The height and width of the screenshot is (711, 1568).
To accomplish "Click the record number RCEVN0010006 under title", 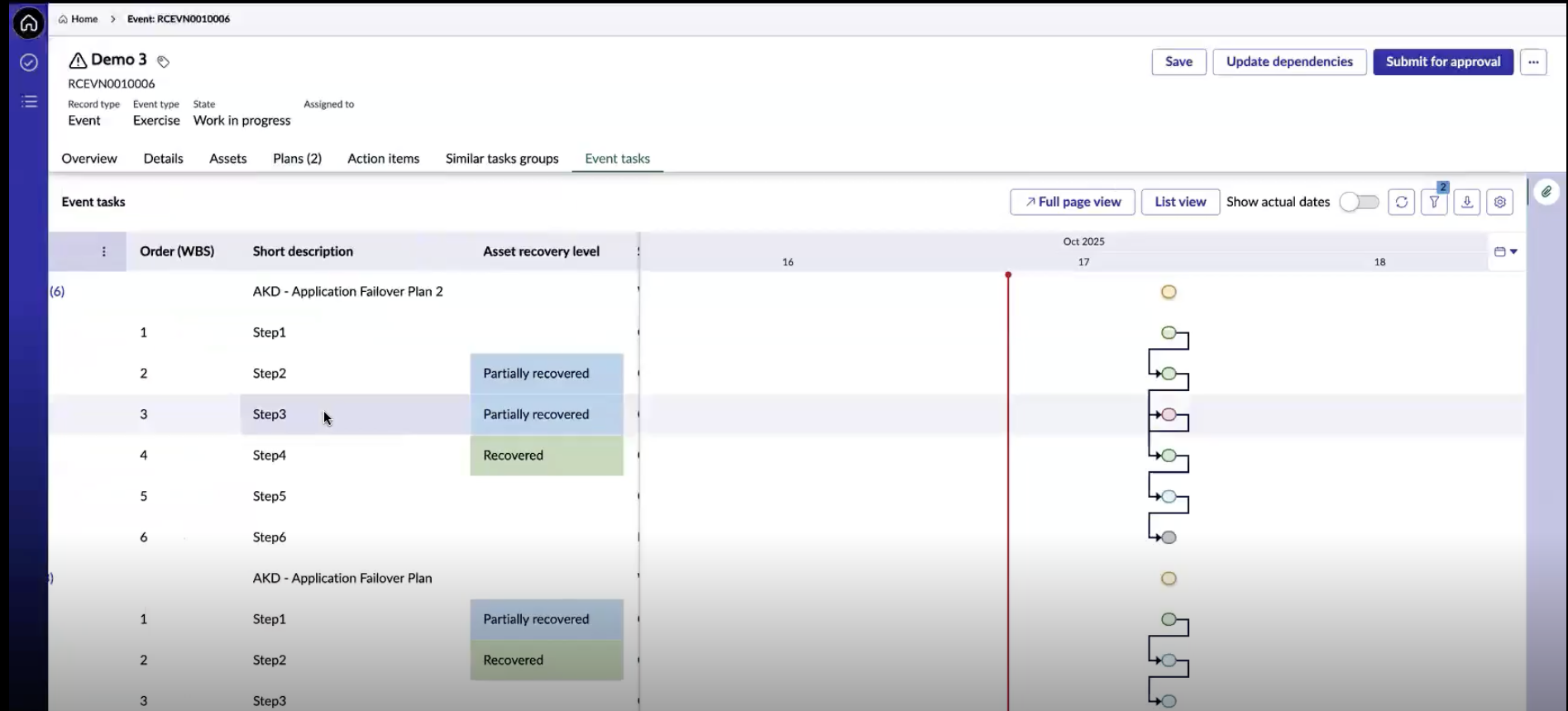I will pyautogui.click(x=112, y=84).
